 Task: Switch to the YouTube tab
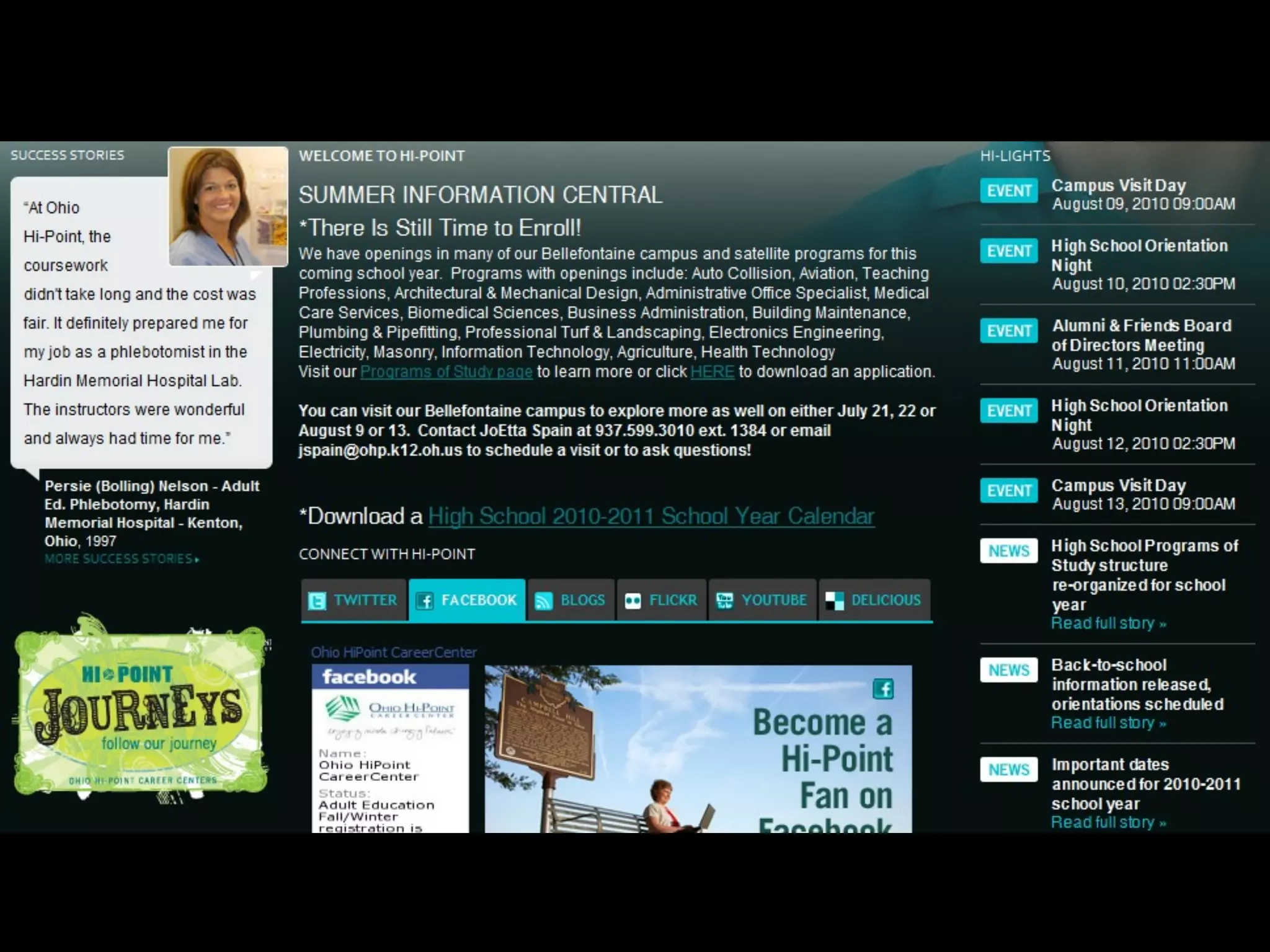(773, 600)
